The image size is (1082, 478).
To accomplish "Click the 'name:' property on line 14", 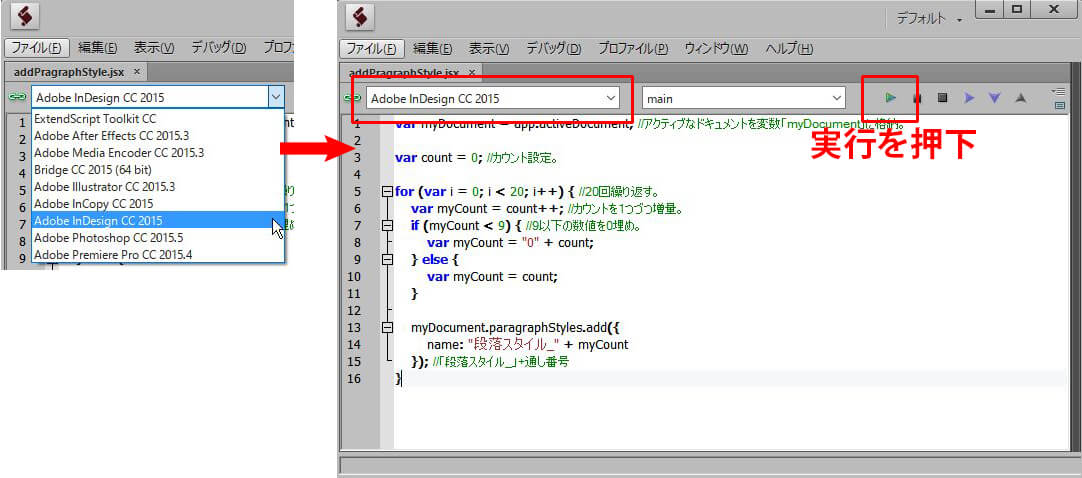I will point(446,344).
